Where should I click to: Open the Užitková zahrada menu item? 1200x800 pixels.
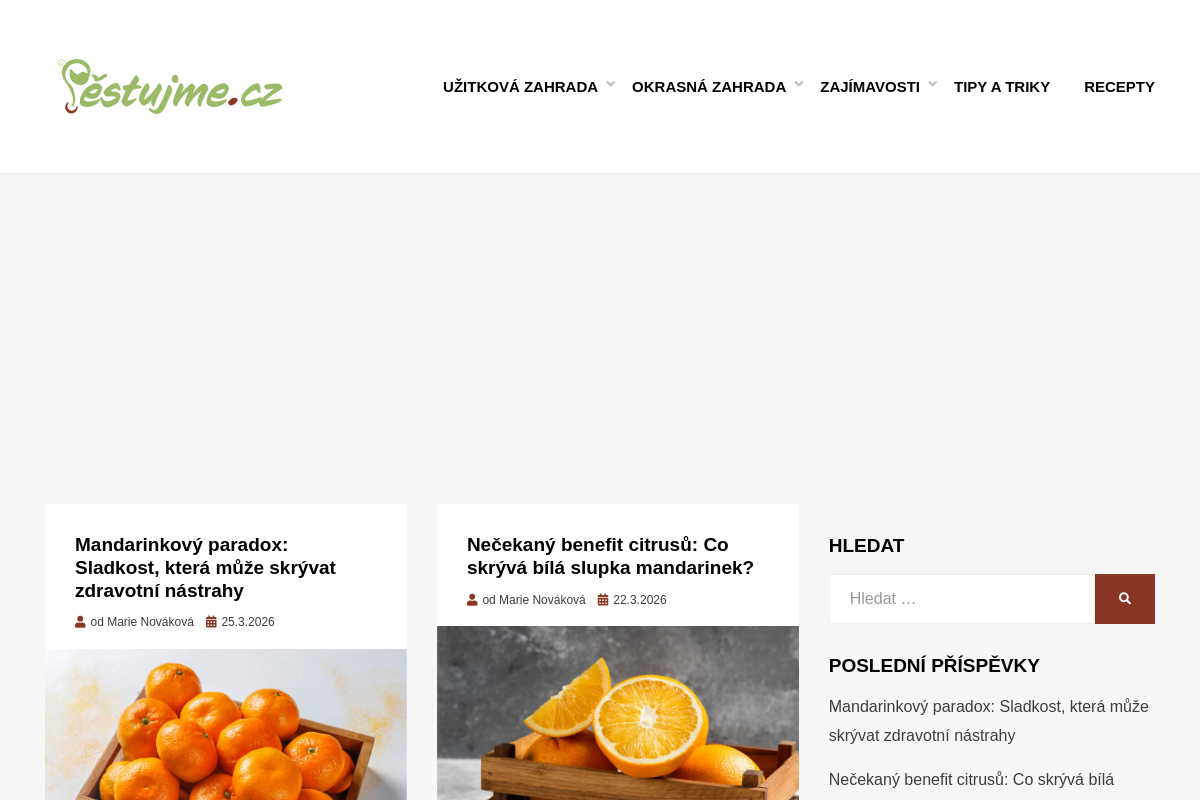520,87
